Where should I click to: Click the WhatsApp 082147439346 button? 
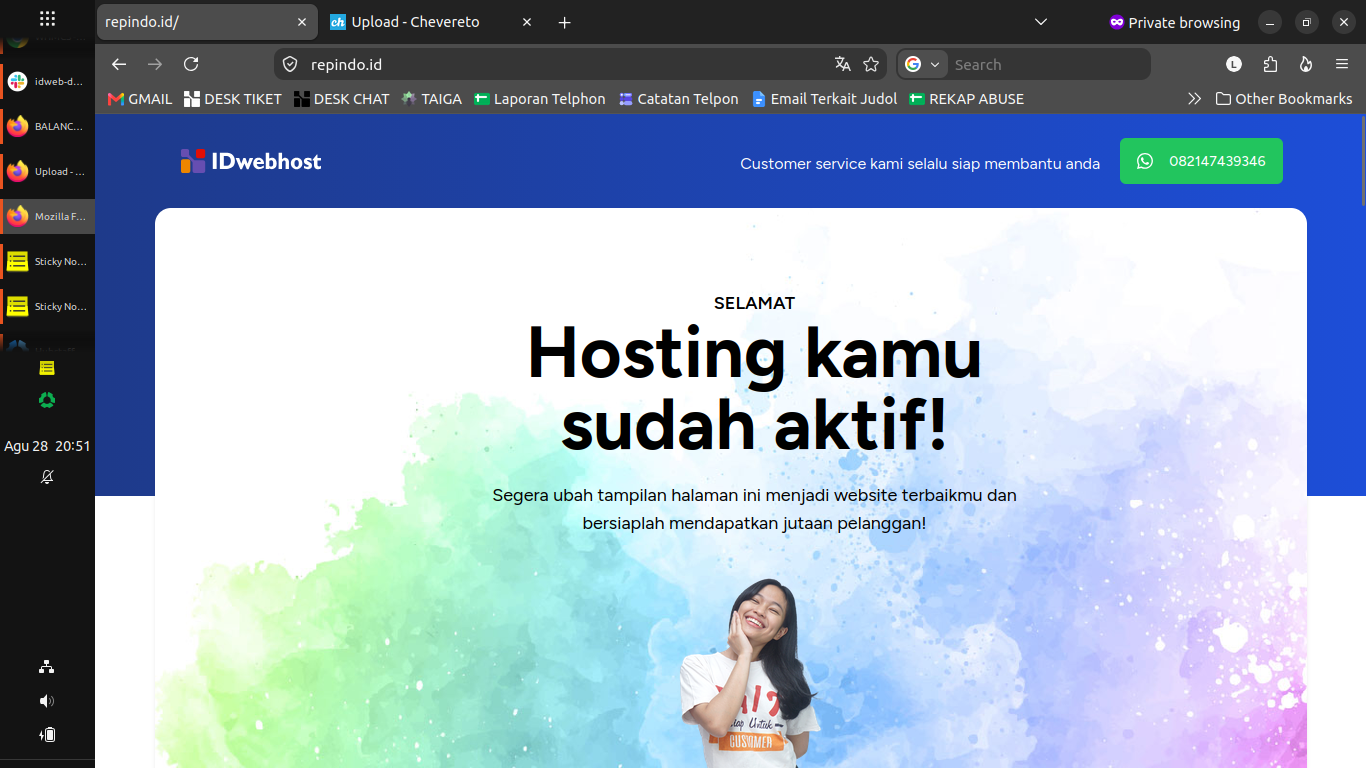1201,161
